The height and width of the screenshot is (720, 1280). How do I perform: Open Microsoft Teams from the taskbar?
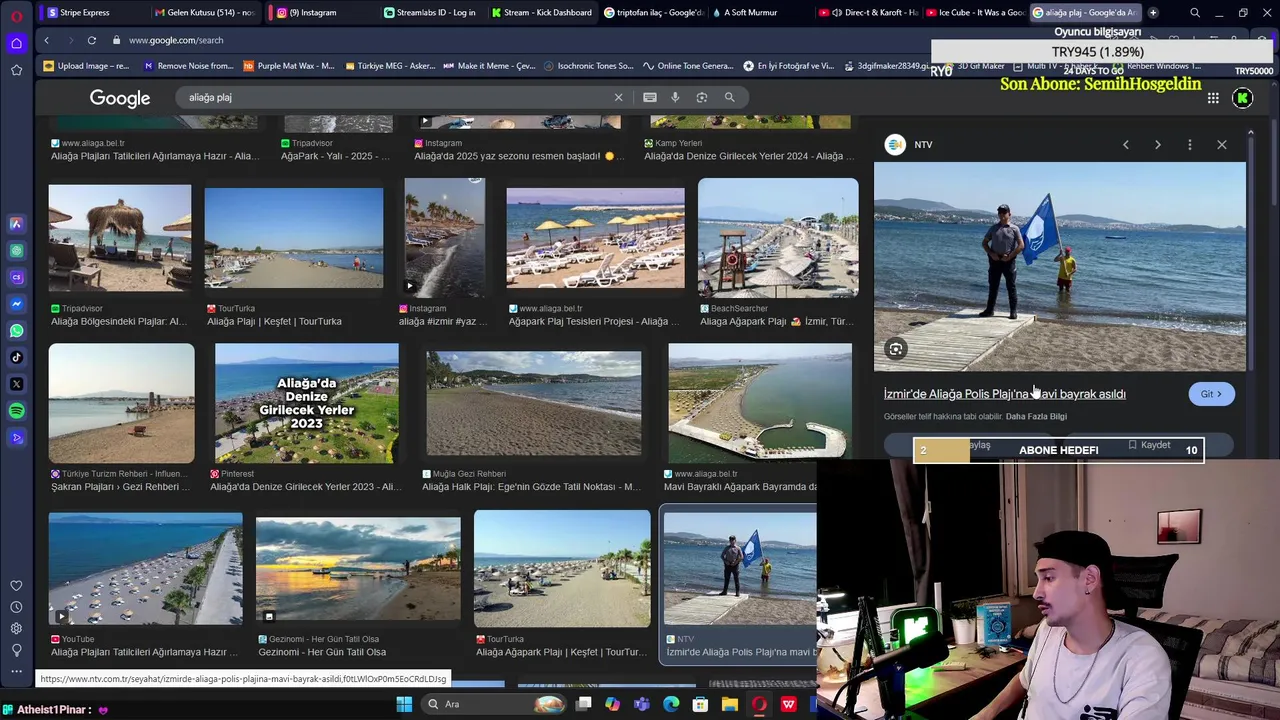642,704
